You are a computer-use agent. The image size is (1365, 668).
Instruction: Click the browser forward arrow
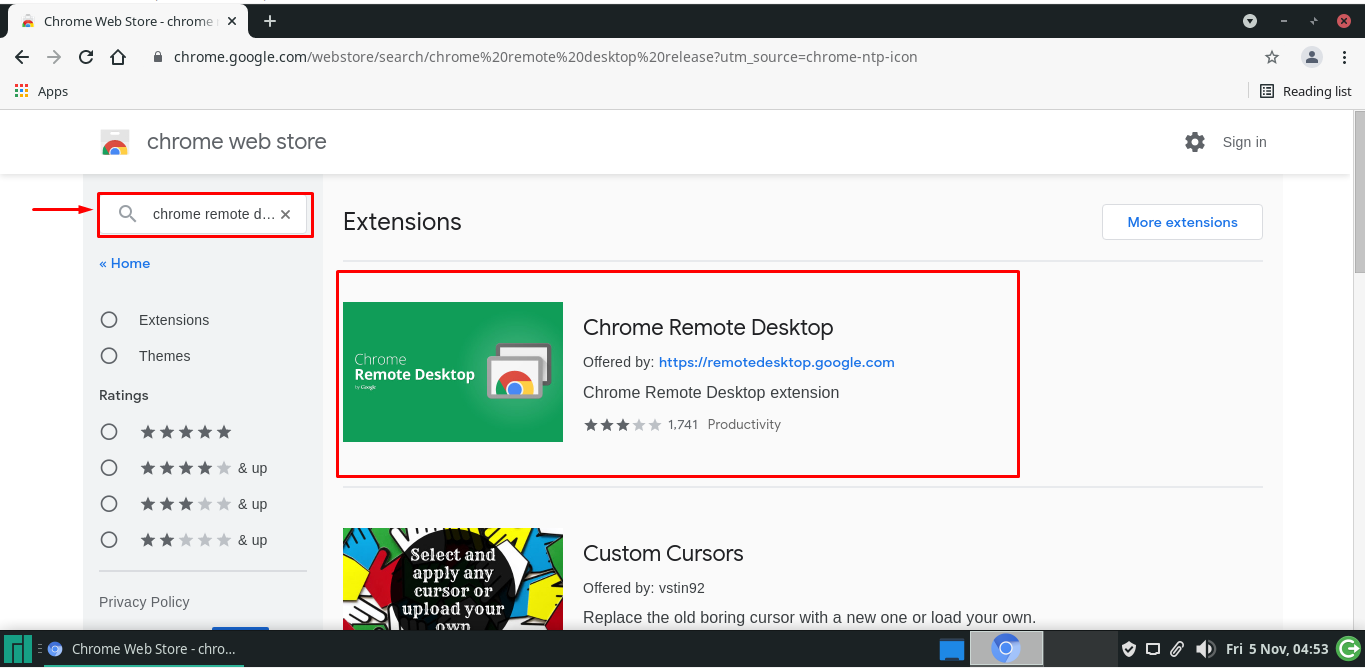click(54, 57)
